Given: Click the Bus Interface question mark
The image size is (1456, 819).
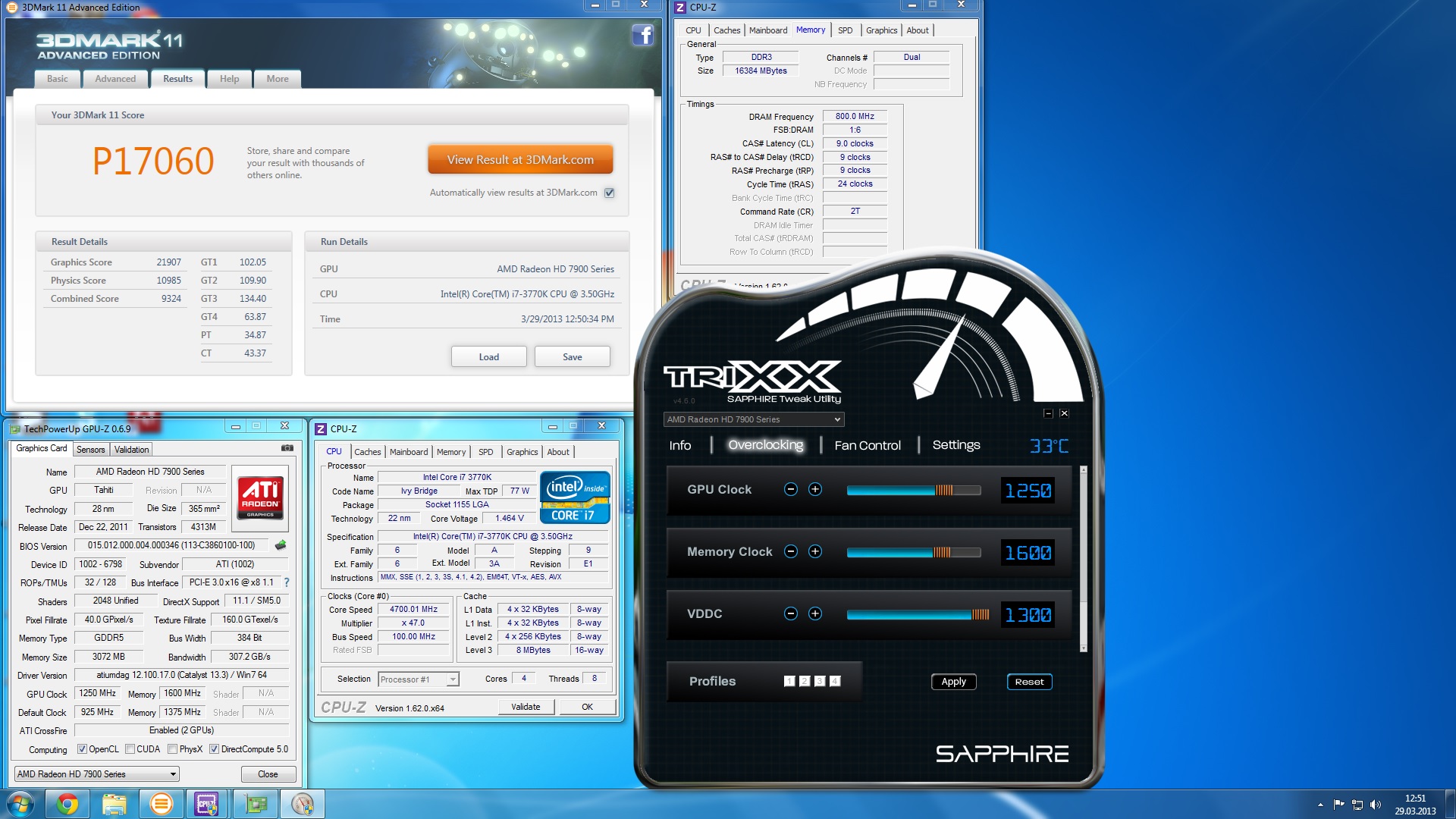Looking at the screenshot, I should pyautogui.click(x=287, y=582).
